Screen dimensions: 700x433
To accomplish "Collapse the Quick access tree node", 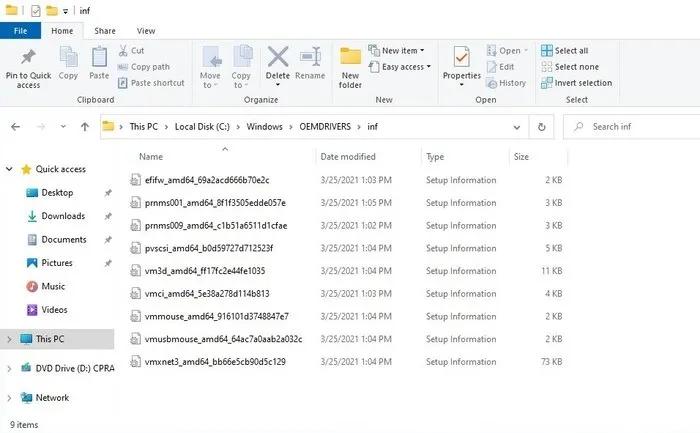I will [9, 169].
